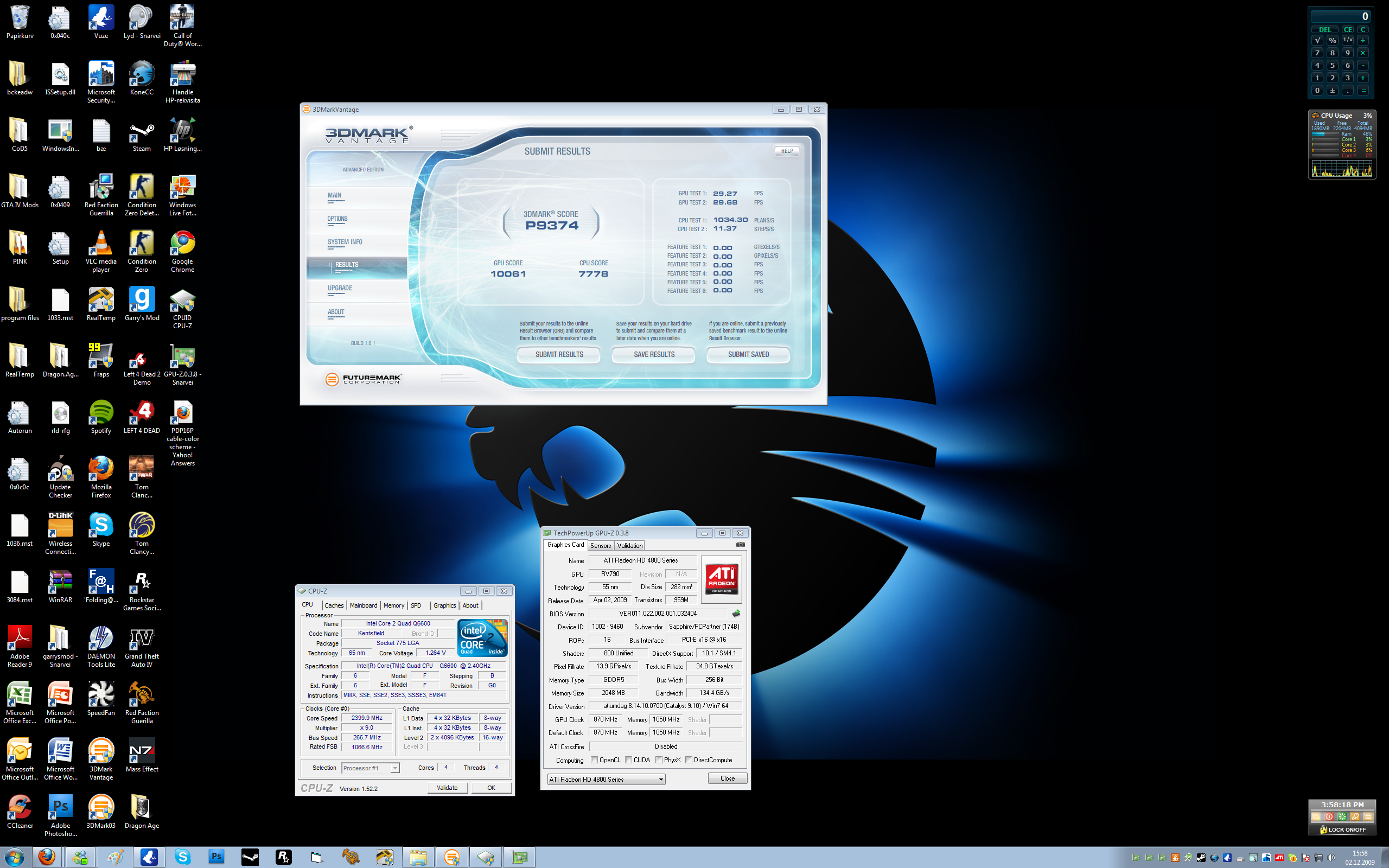The height and width of the screenshot is (868, 1389).
Task: Switch to the Sensors tab in GPU-Z
Action: click(601, 545)
